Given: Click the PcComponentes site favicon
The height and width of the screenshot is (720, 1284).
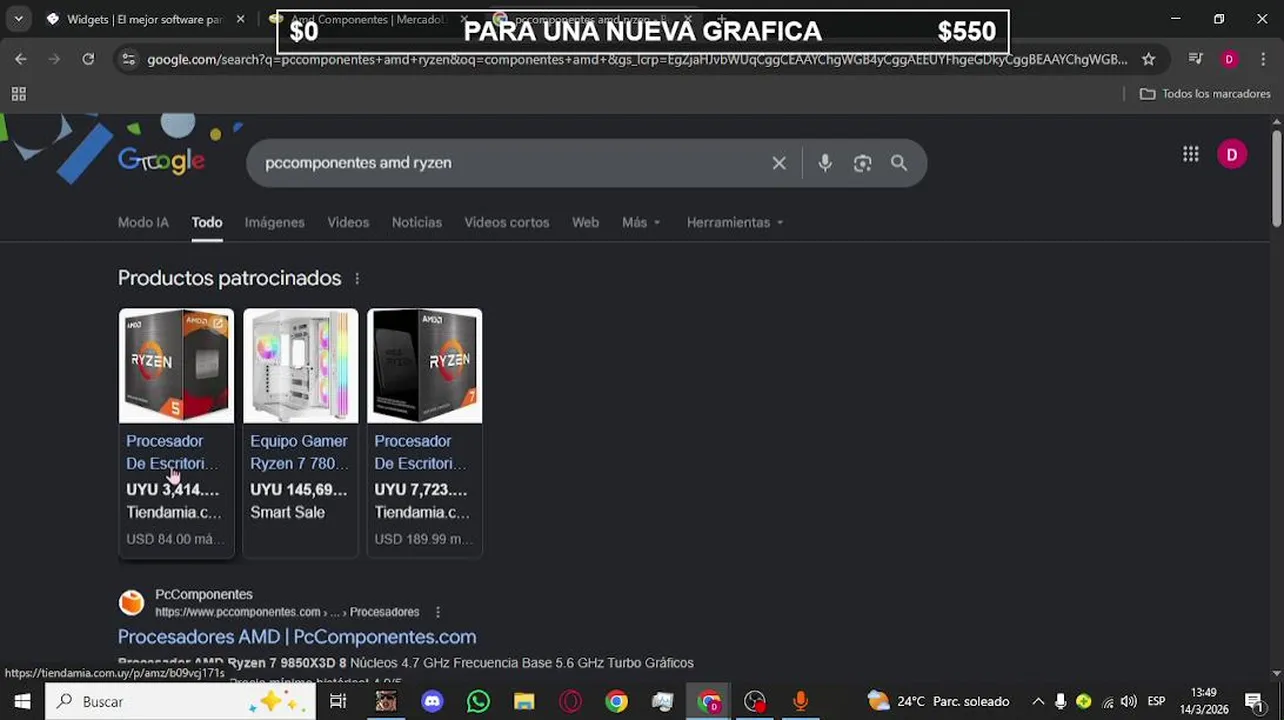Looking at the screenshot, I should (131, 602).
